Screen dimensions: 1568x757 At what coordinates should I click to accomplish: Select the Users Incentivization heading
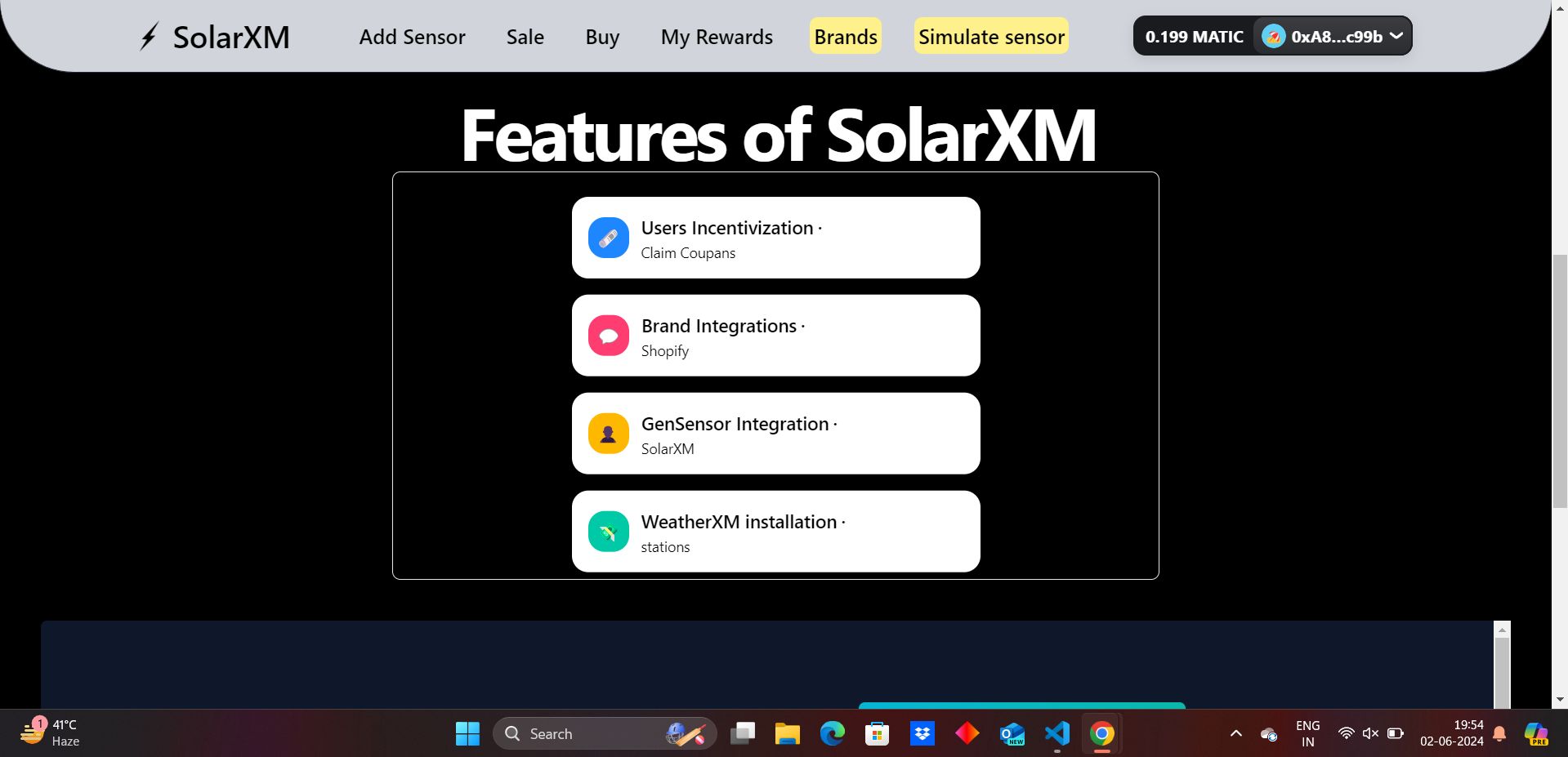pyautogui.click(x=727, y=228)
